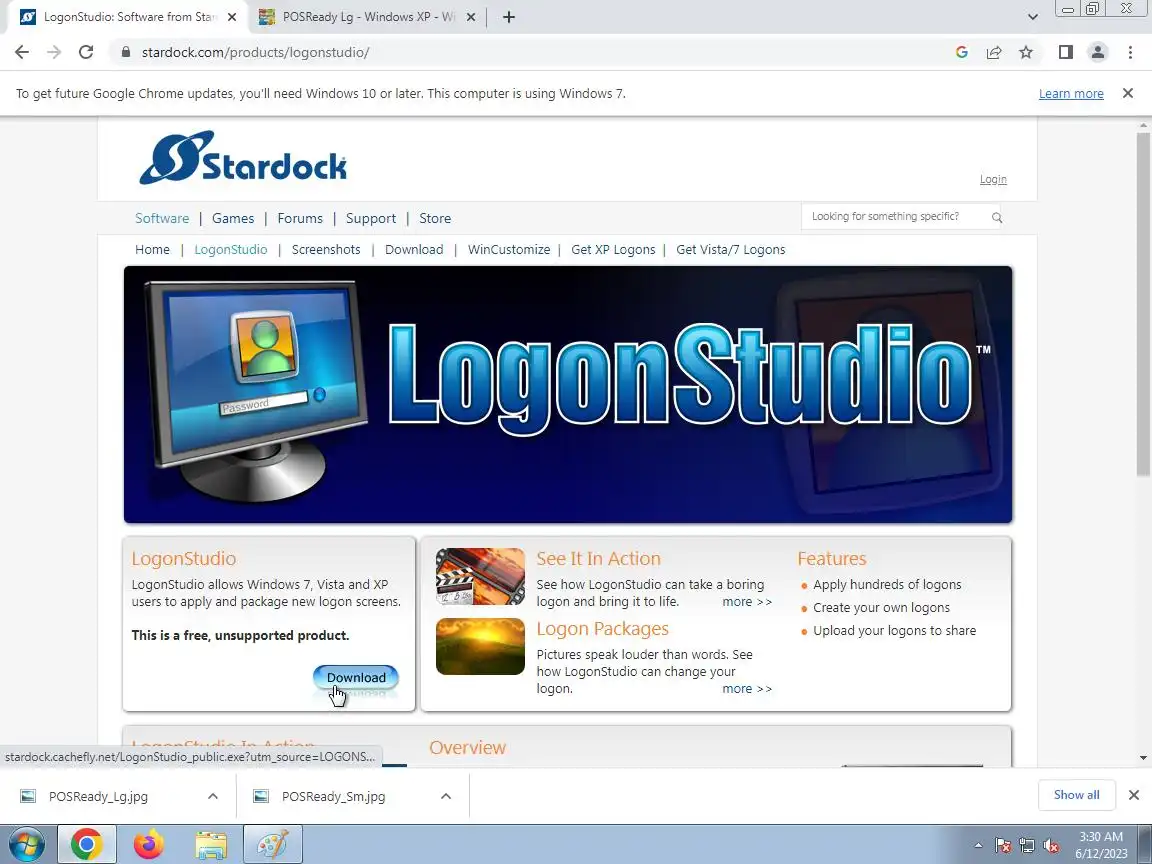Expand options for POSReady_Lg.jpg download
The width and height of the screenshot is (1152, 864).
(x=212, y=796)
